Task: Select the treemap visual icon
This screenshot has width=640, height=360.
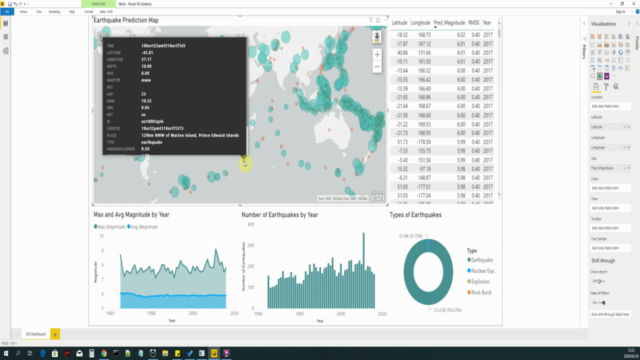Action: point(628,52)
